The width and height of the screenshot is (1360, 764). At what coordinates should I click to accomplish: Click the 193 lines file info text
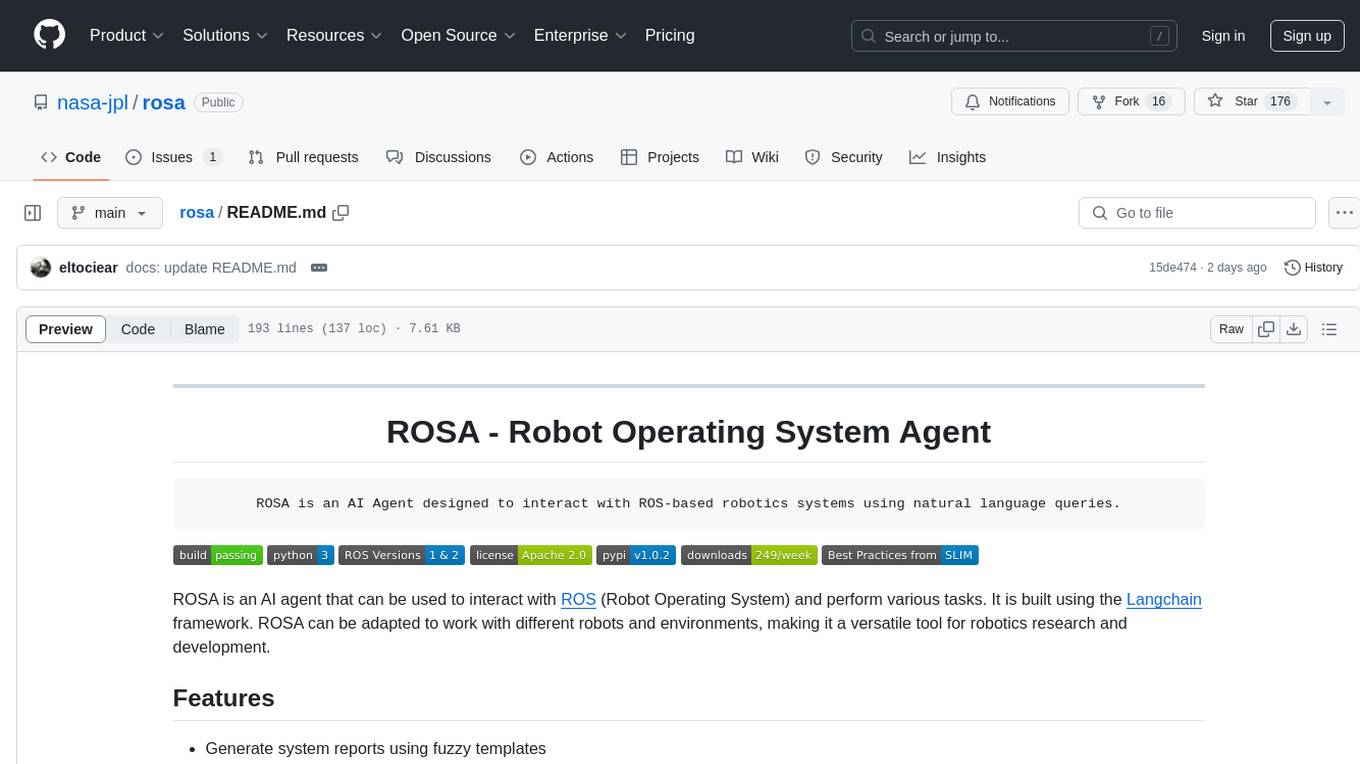tap(353, 329)
